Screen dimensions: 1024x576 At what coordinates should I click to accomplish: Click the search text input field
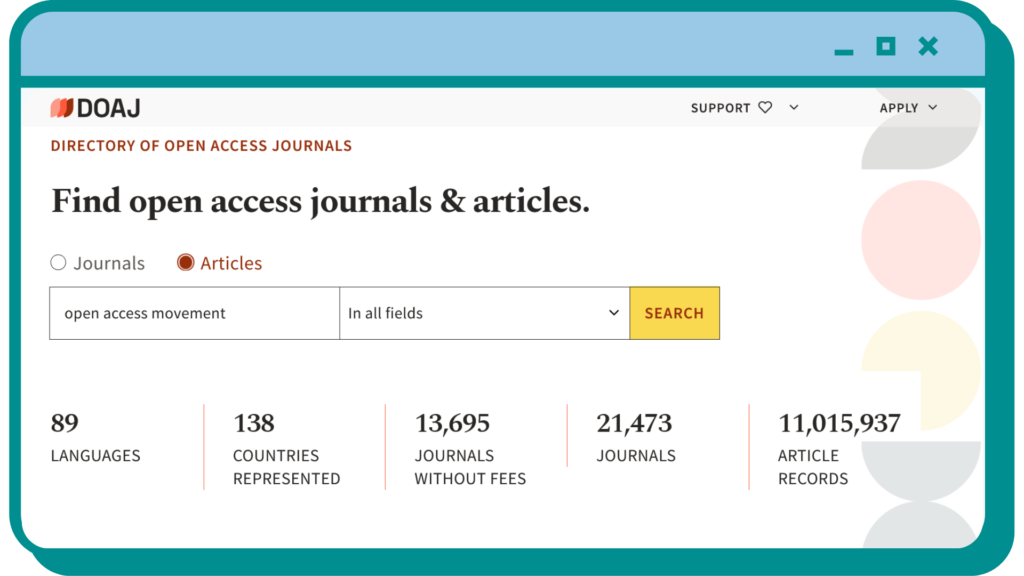click(x=194, y=313)
